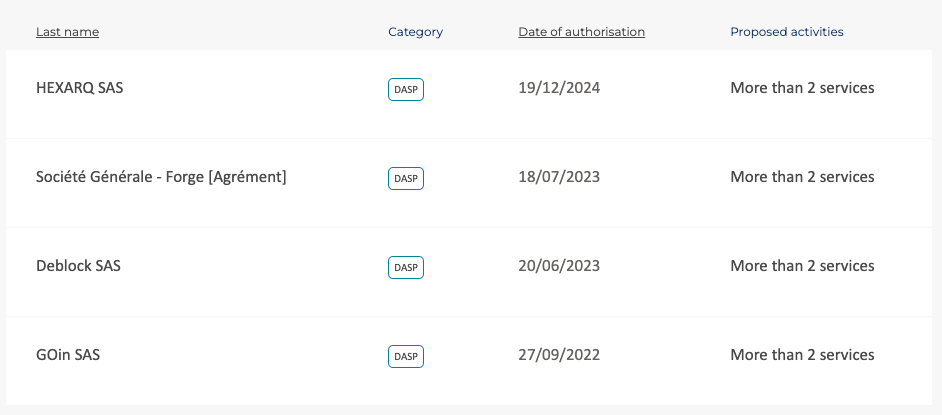This screenshot has width=942, height=415.
Task: Sort table by Last name column
Action: [x=67, y=32]
